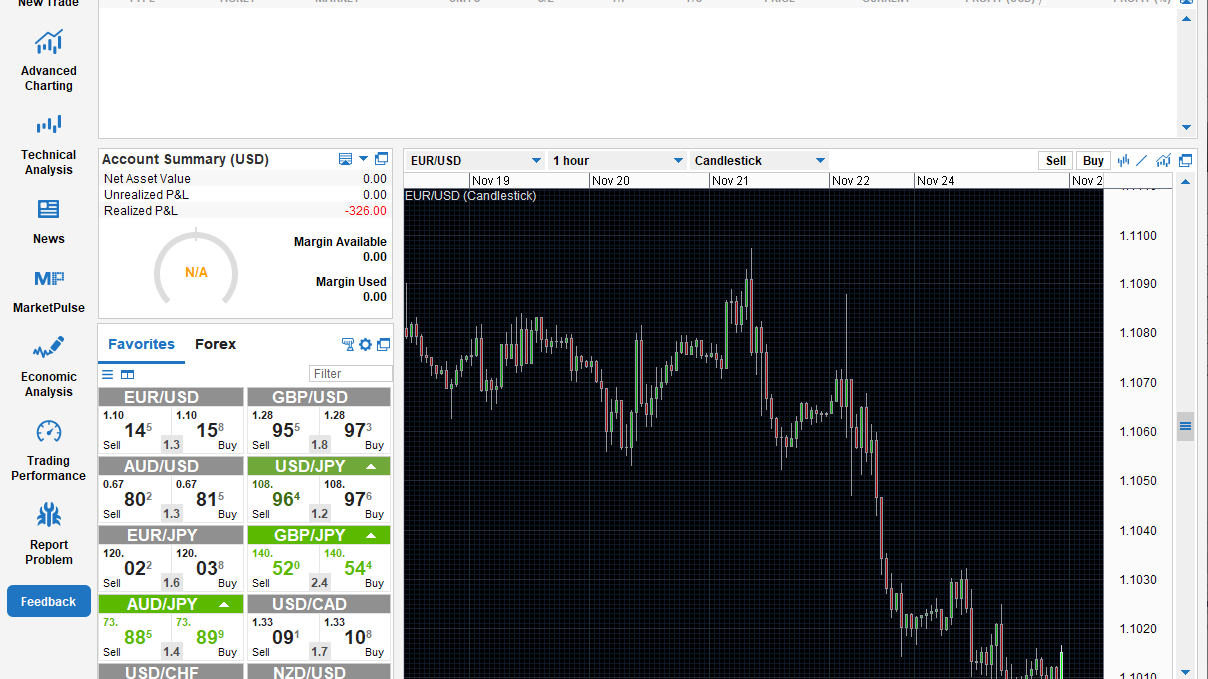The width and height of the screenshot is (1208, 679).
Task: Click the AUD/JPY up-arrow indicator
Action: [x=224, y=605]
